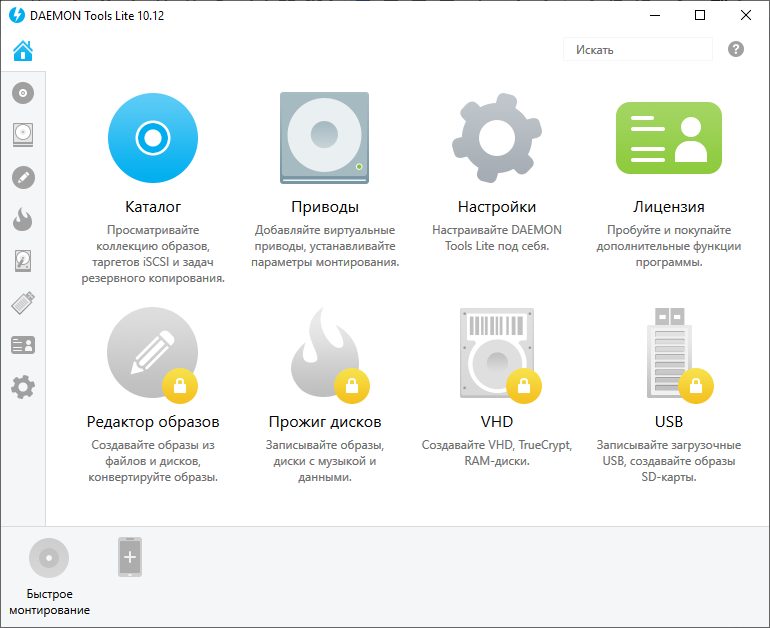
Task: Close the DAEMON Tools Lite window
Action: pyautogui.click(x=746, y=15)
